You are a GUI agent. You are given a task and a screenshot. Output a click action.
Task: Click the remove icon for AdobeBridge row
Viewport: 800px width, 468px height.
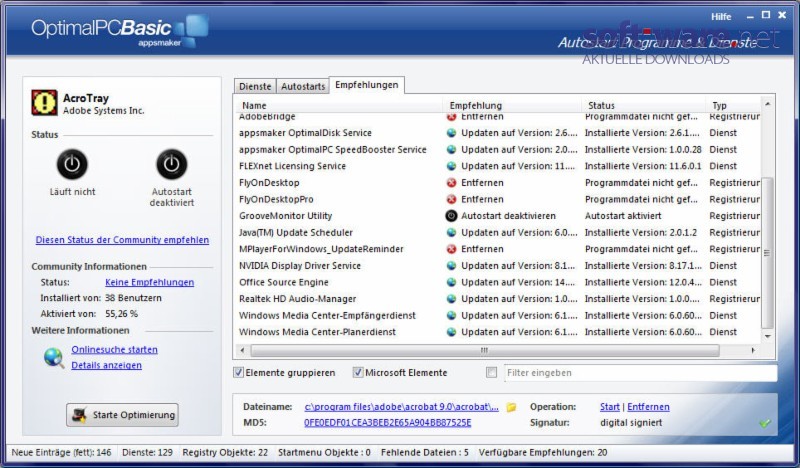tap(451, 117)
